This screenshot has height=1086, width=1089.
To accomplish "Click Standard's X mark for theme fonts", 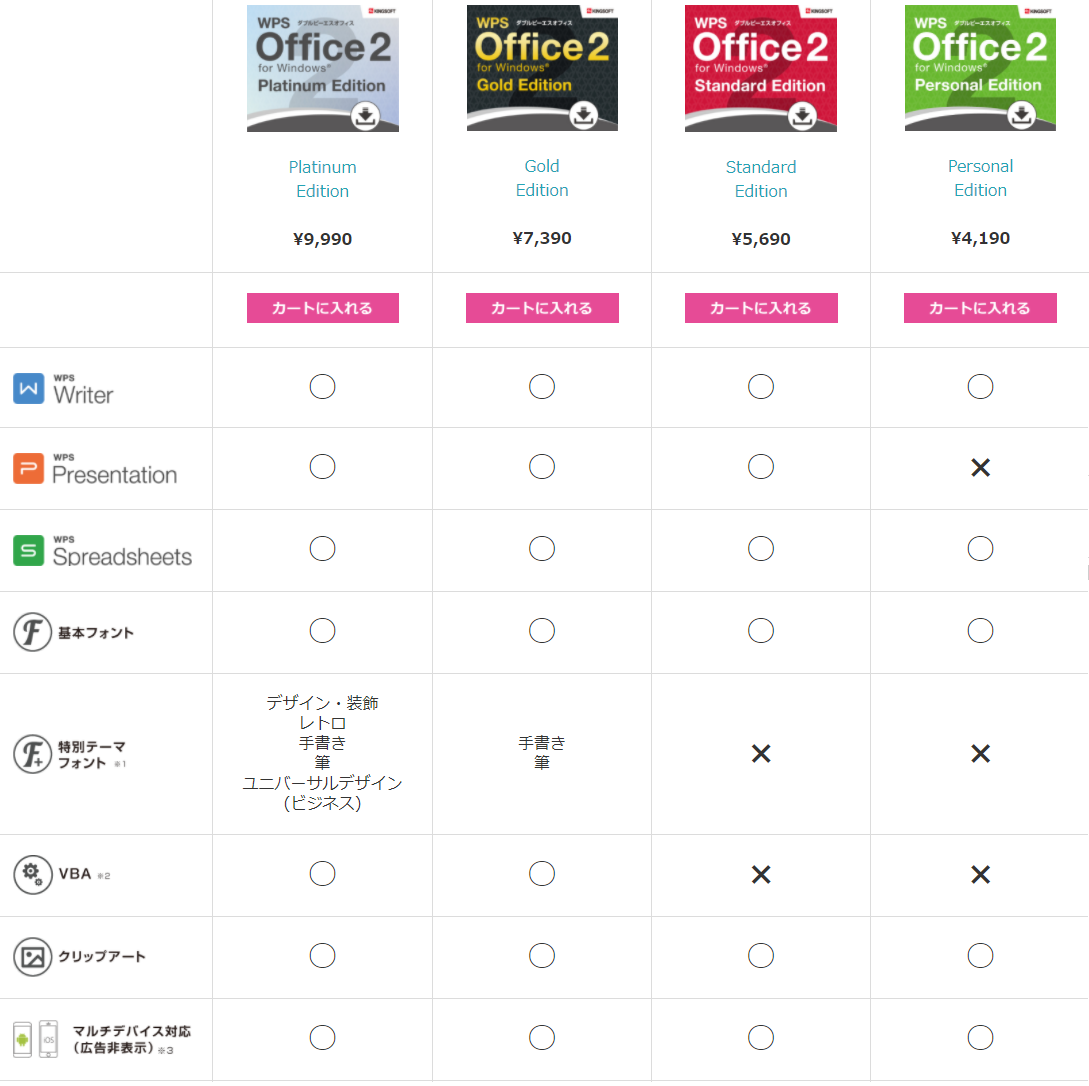I will click(x=760, y=754).
